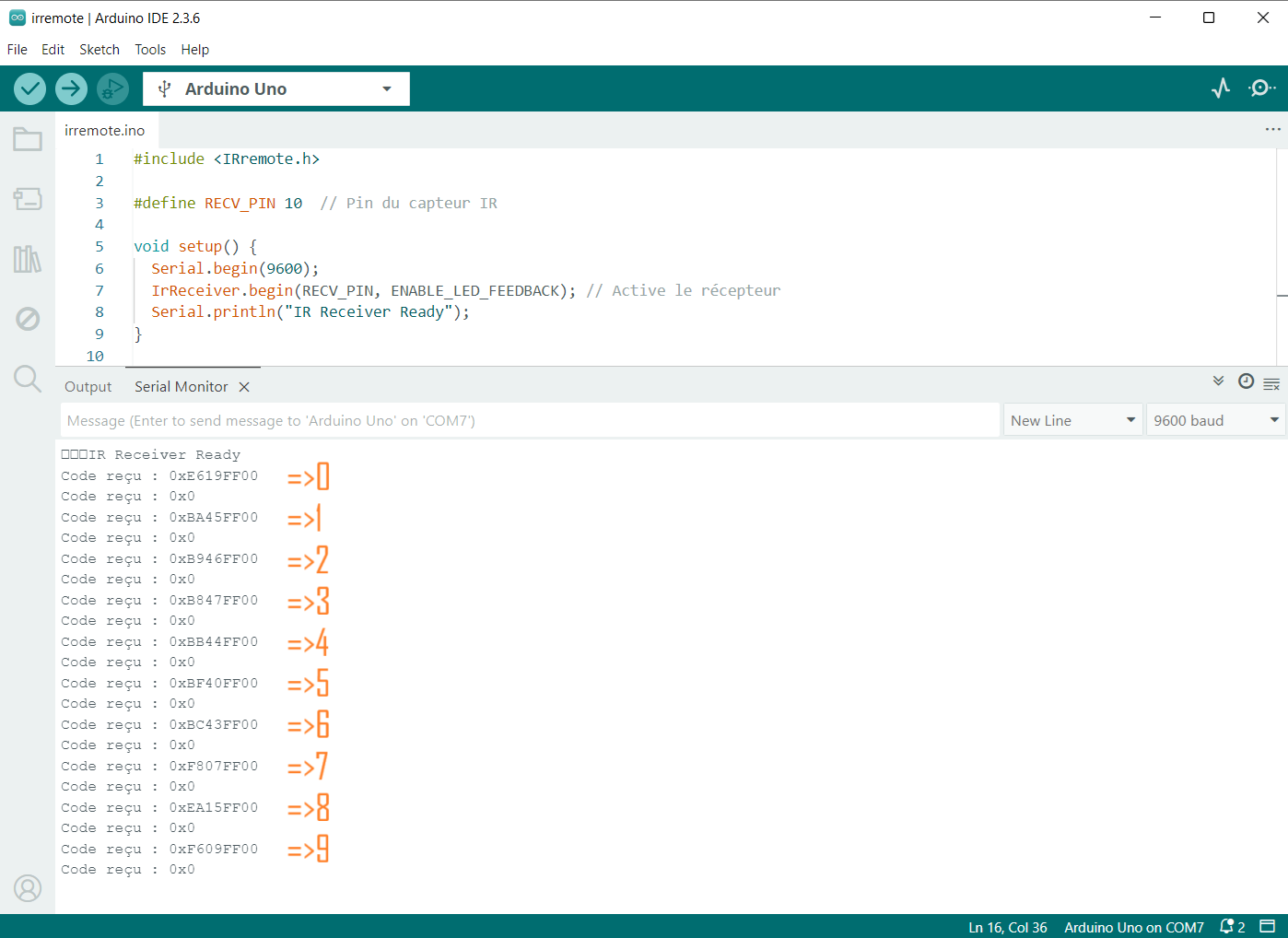Open the Search sidebar icon
Viewport: 1288px width, 938px height.
[28, 379]
